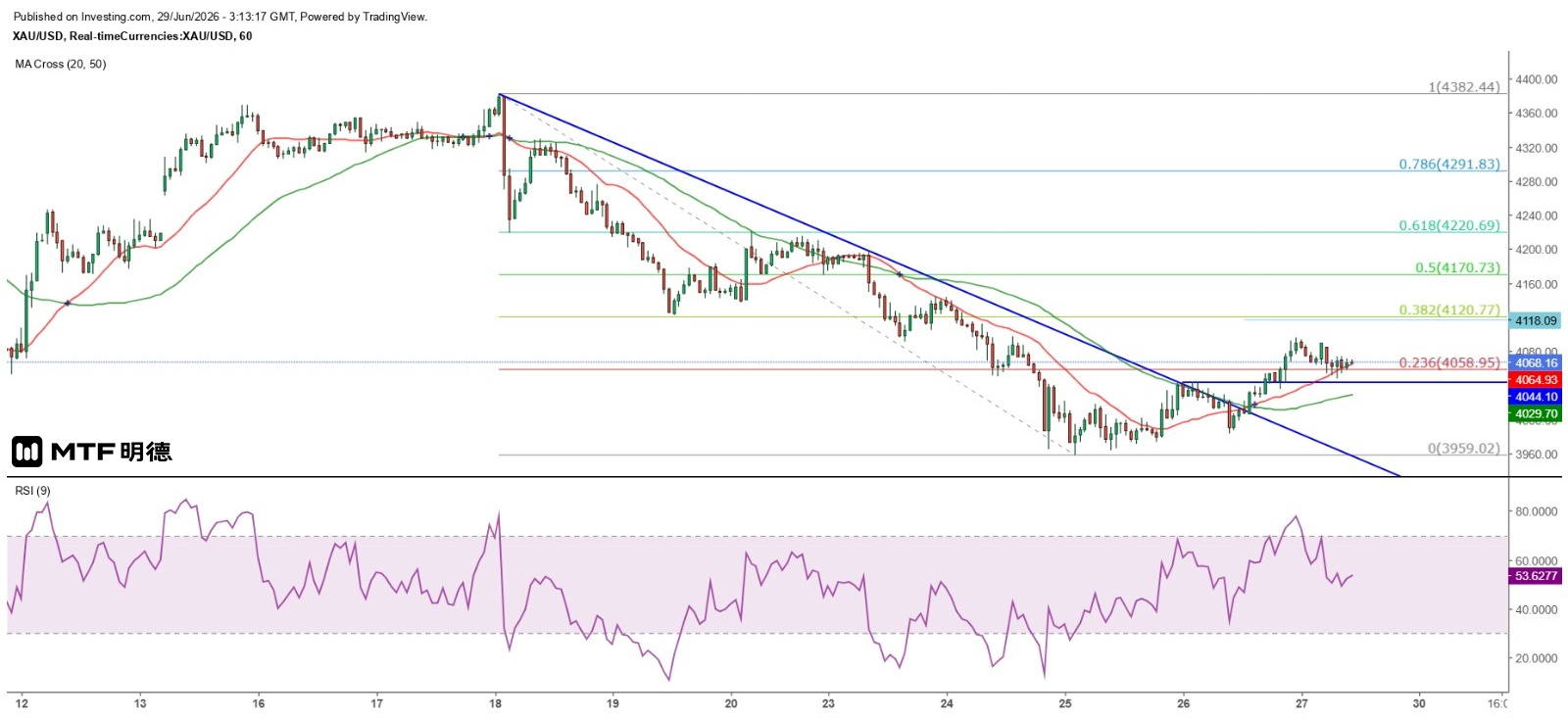The image size is (1568, 719).
Task: Jump to date 12 on time axis
Action: pyautogui.click(x=22, y=703)
